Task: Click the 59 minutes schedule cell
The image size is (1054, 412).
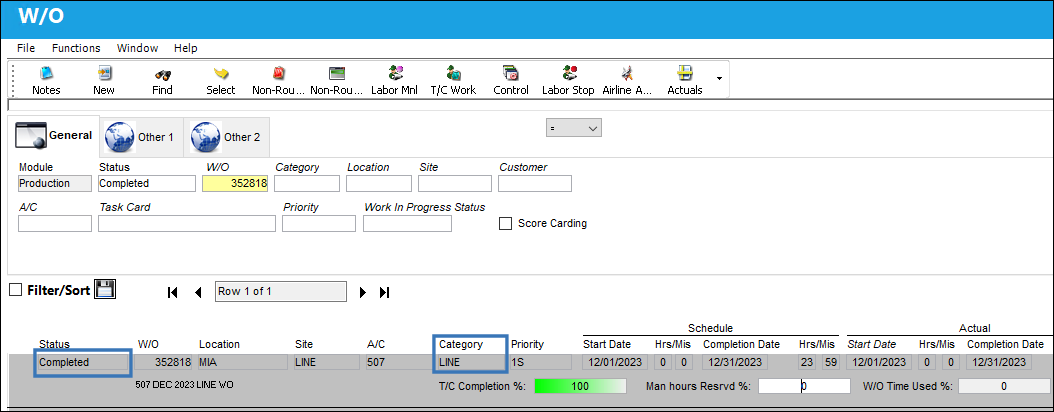Action: 830,362
